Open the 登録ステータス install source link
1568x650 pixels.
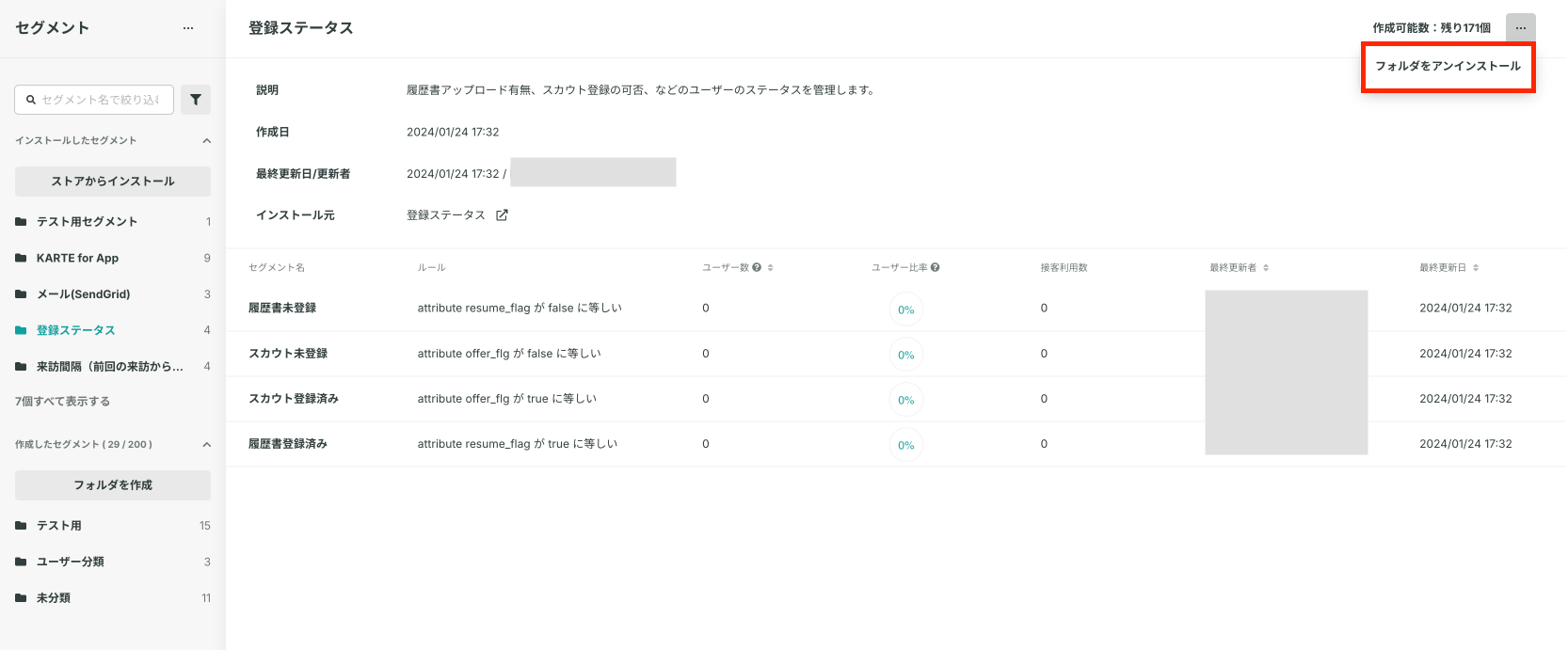(446, 215)
